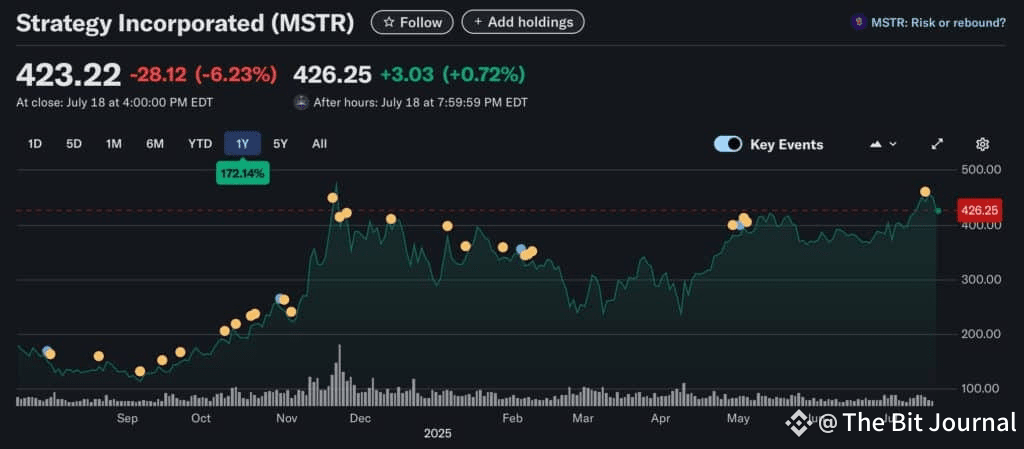Image resolution: width=1024 pixels, height=449 pixels.
Task: Choose the YTD range
Action: (x=200, y=144)
